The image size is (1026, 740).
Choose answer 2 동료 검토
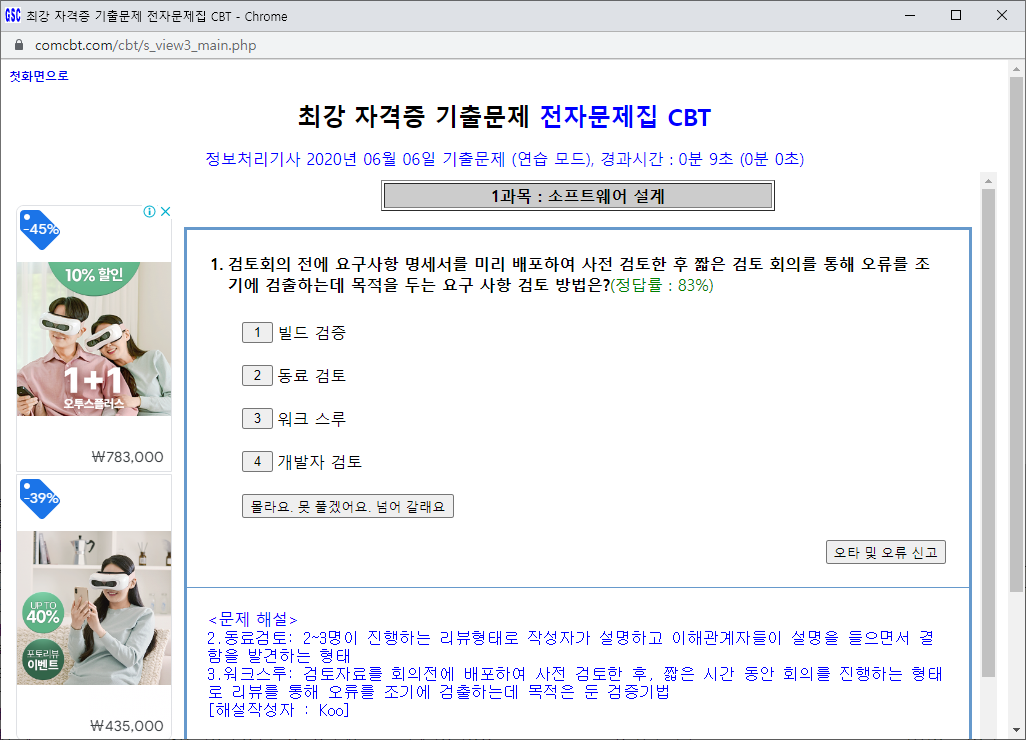pos(257,375)
